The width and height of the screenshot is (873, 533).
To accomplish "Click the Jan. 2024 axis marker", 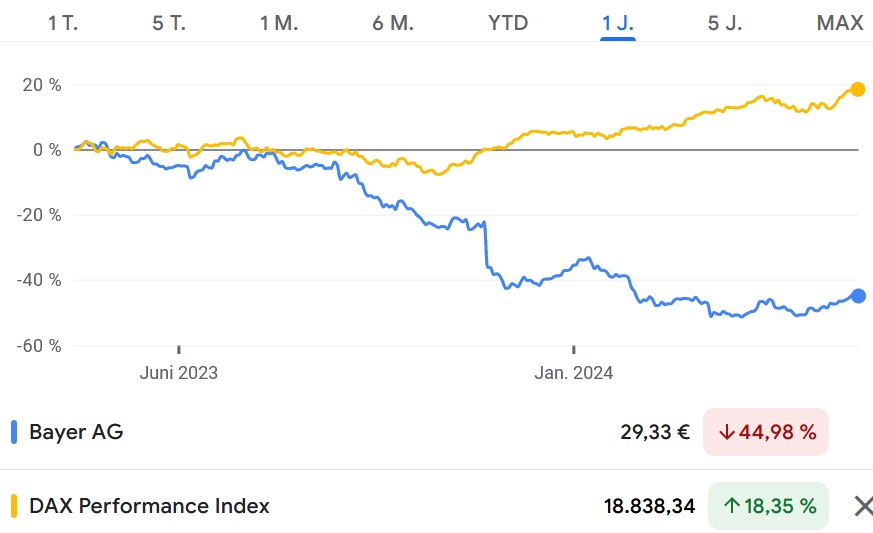I will point(574,373).
